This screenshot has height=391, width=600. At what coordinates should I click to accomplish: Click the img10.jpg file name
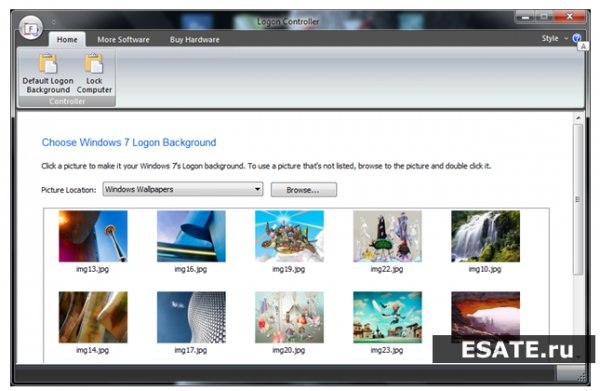pyautogui.click(x=485, y=269)
